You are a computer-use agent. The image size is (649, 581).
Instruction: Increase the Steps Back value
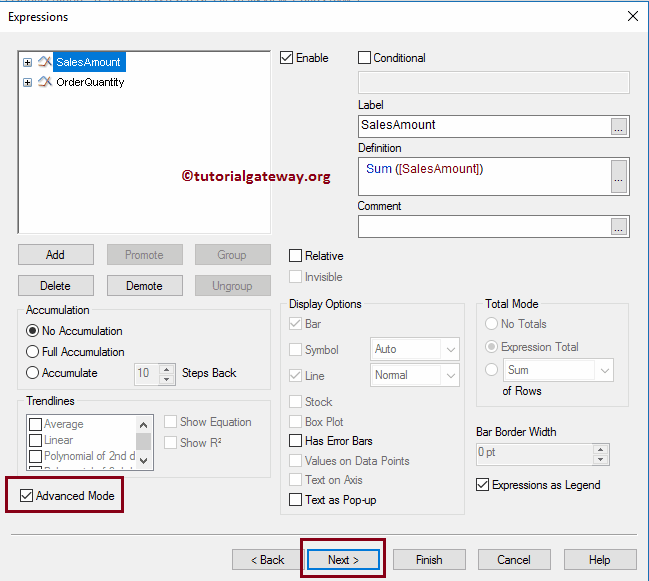[167, 369]
